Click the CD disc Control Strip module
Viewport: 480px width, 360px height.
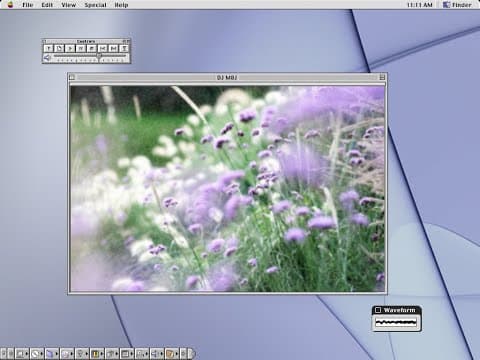[65, 353]
